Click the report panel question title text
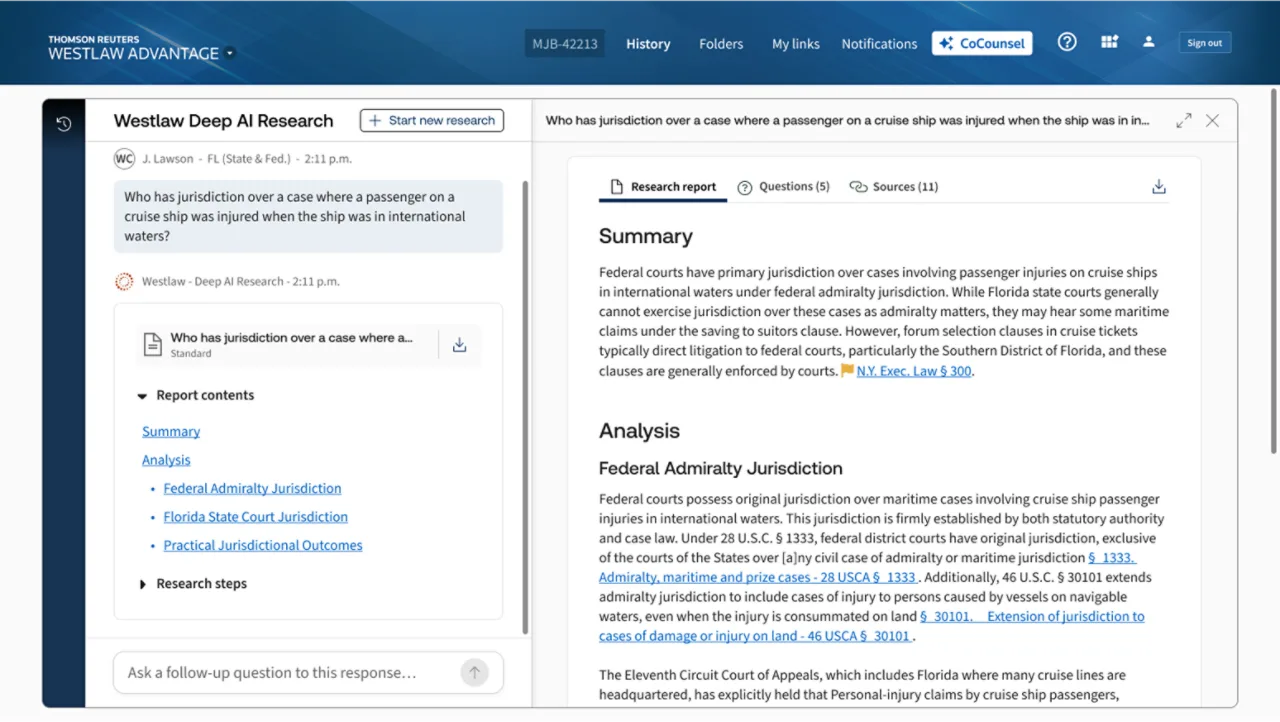The image size is (1280, 722). click(847, 121)
